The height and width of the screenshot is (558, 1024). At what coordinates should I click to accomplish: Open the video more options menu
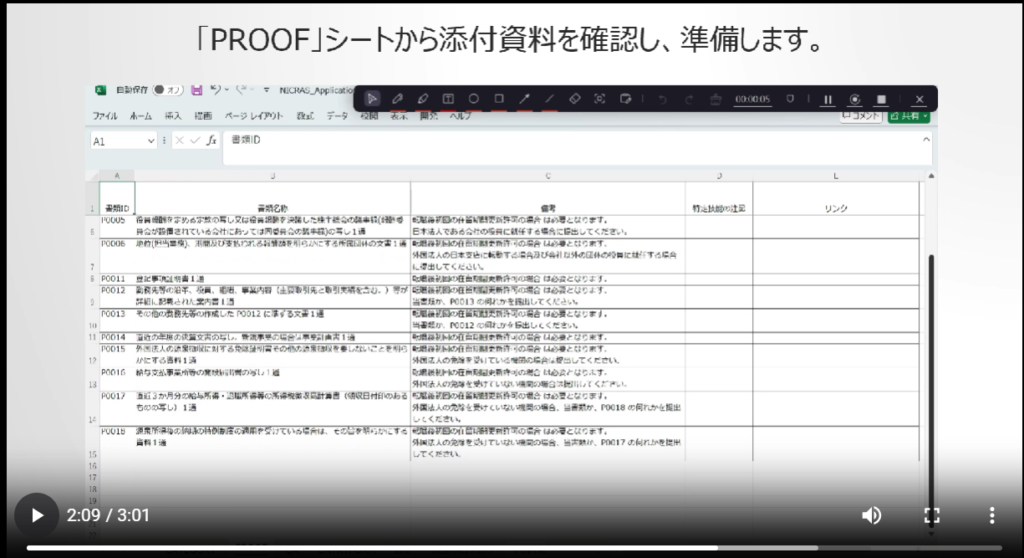(x=991, y=516)
